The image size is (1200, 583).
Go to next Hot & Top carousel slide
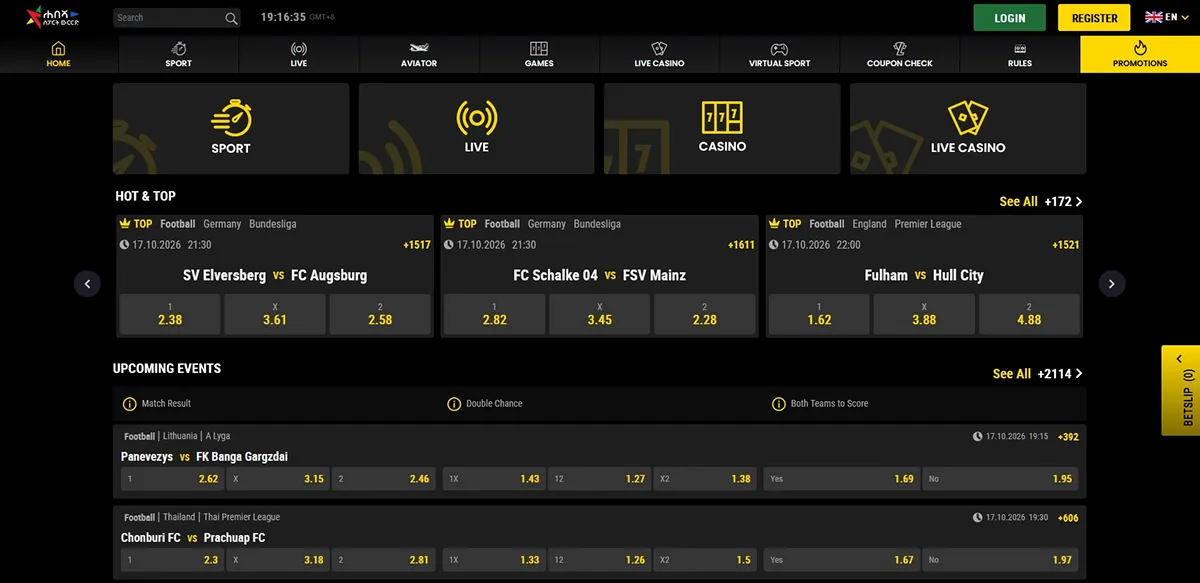(1112, 284)
